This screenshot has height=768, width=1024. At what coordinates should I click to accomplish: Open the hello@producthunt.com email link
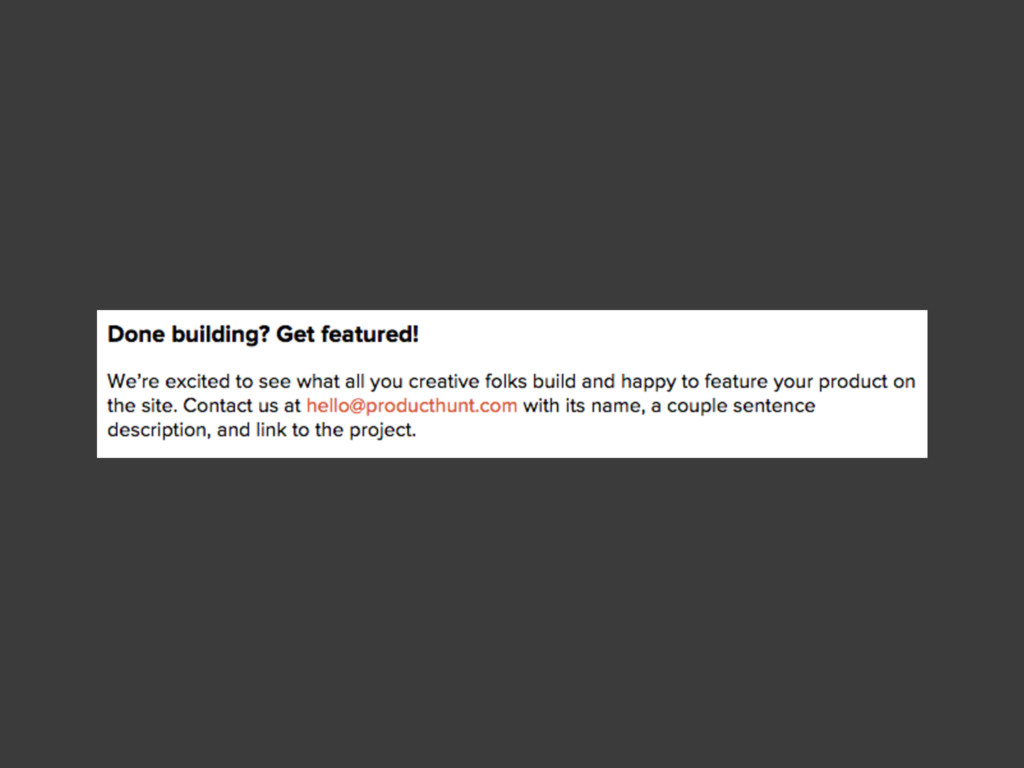click(411, 406)
